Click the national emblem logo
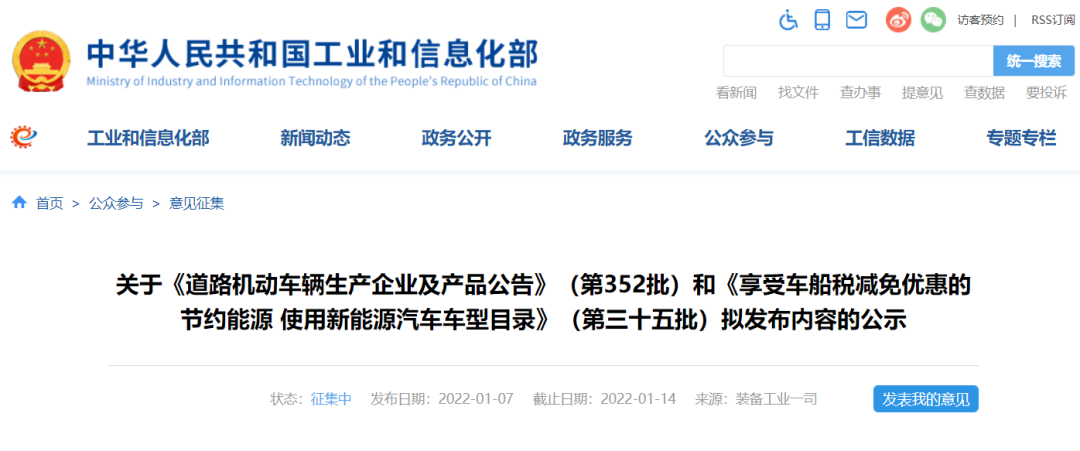The height and width of the screenshot is (451, 1080). [x=41, y=62]
